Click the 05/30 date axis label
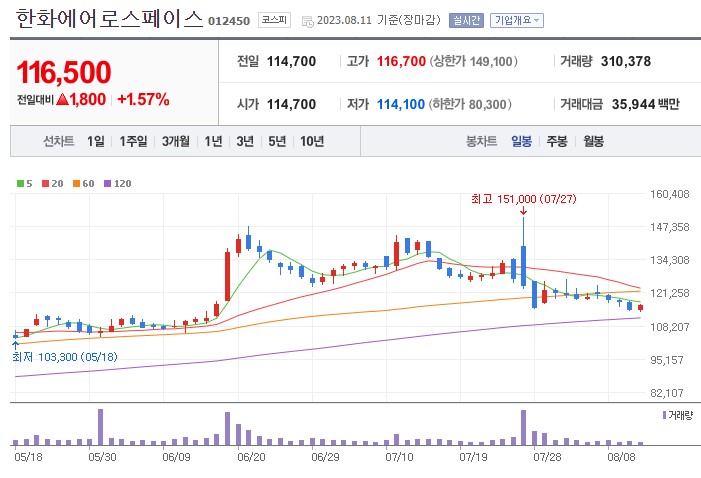701x478 pixels. click(x=102, y=457)
